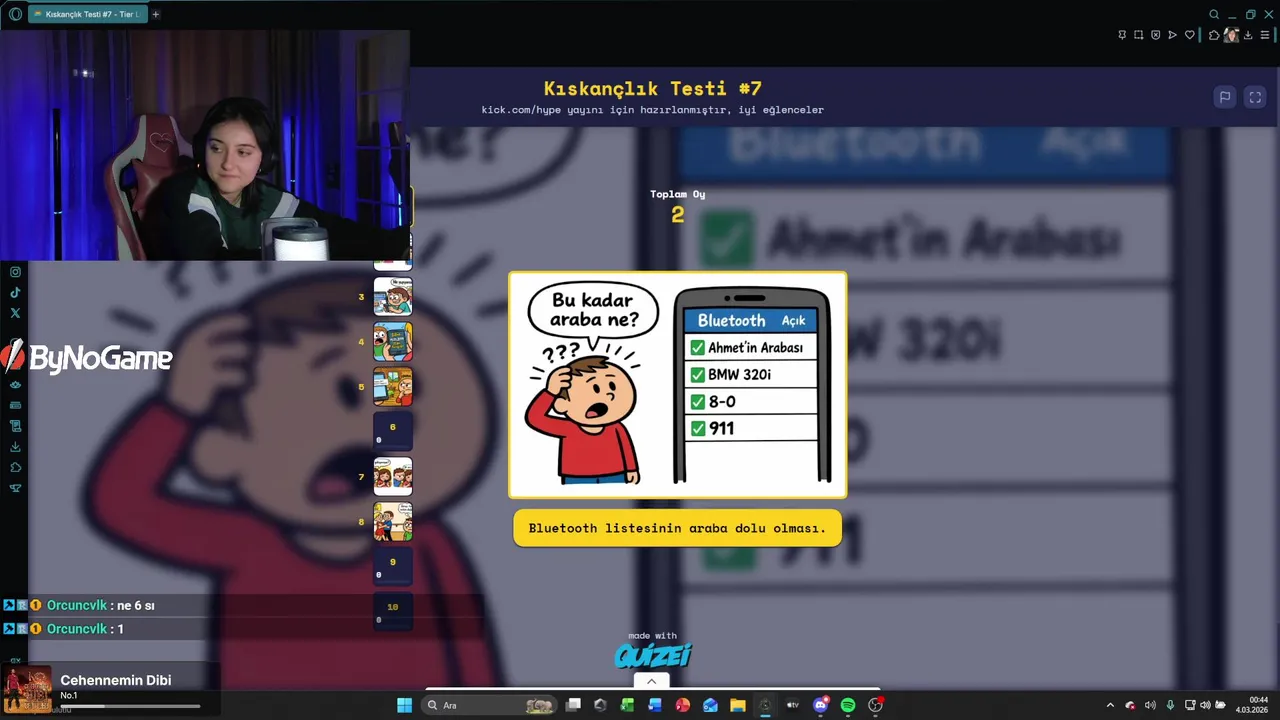Click the Cehennemin Dibi song title

pos(116,680)
